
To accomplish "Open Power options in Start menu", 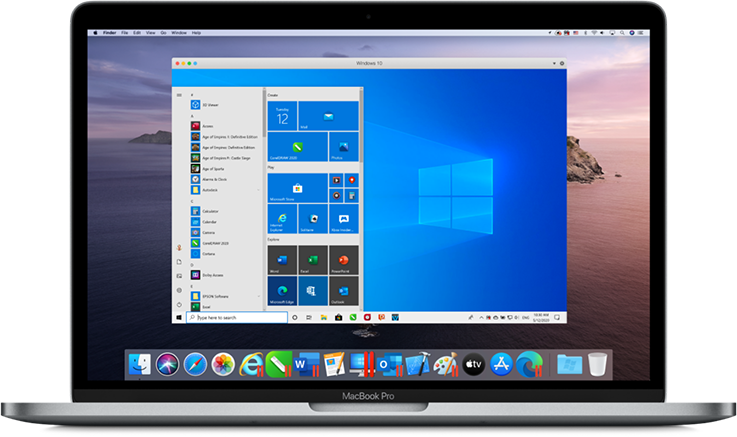I will pyautogui.click(x=179, y=304).
